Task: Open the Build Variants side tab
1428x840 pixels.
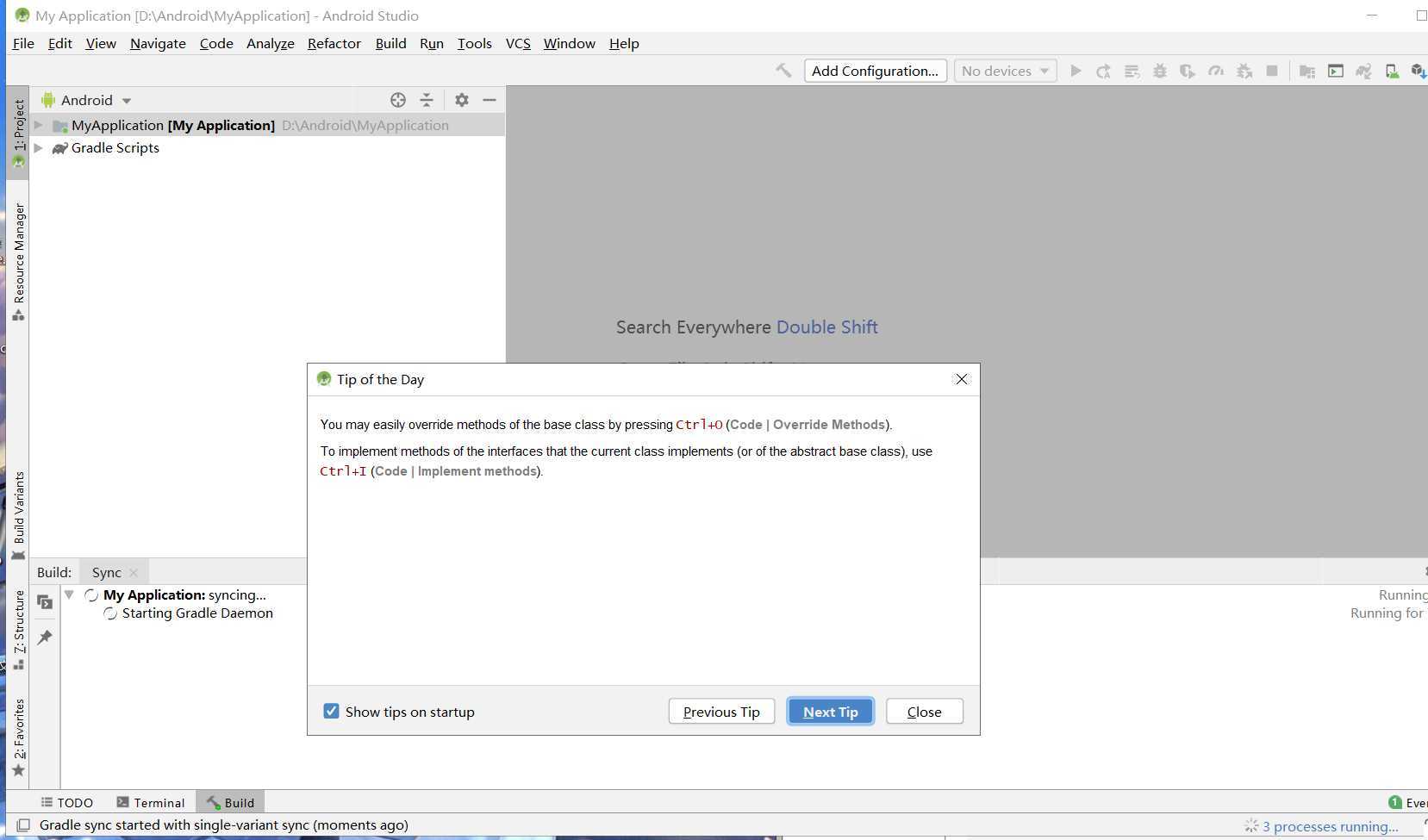Action: (18, 515)
